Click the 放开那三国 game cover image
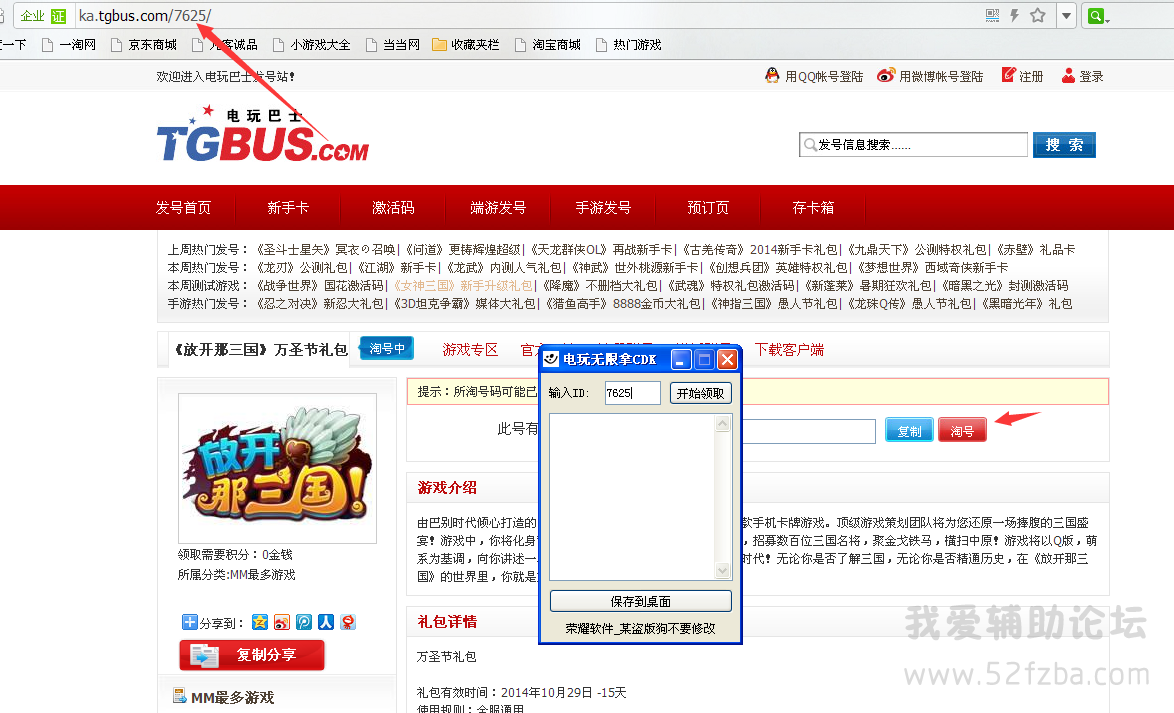Viewport: 1174px width, 713px height. (277, 468)
